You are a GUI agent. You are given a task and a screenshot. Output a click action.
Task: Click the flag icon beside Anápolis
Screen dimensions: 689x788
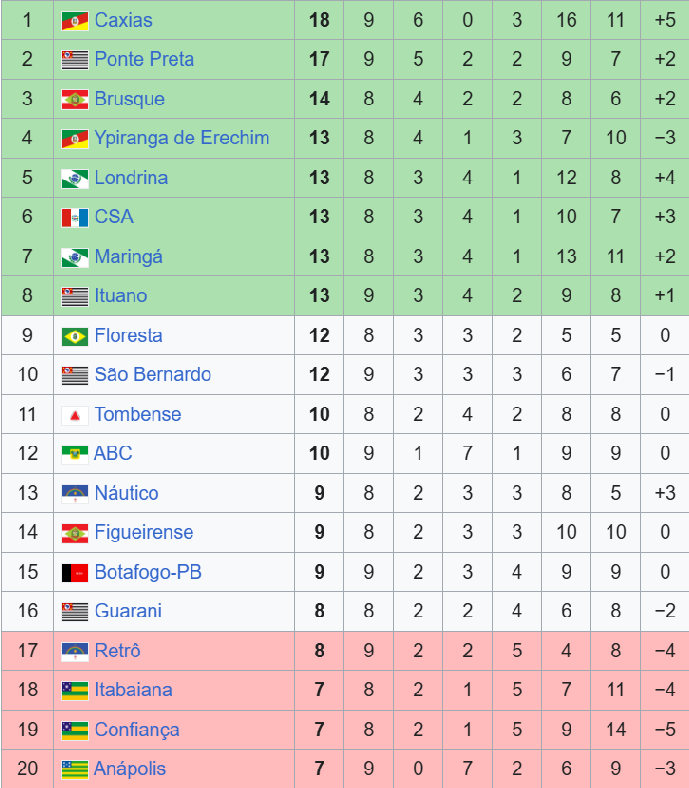pyautogui.click(x=75, y=769)
